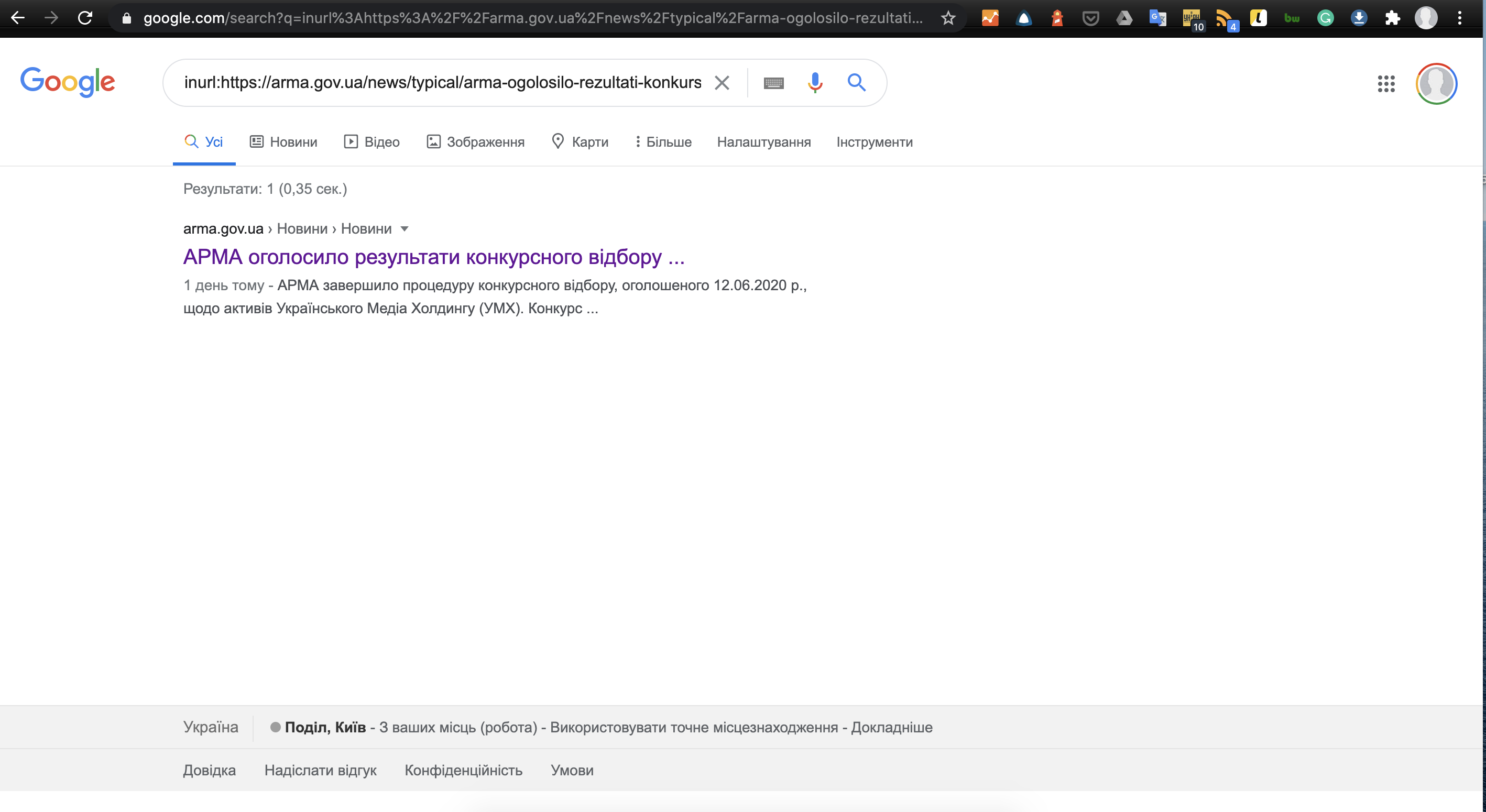Start voice search with the microphone
Screen dimensions: 1486x812
(x=815, y=83)
